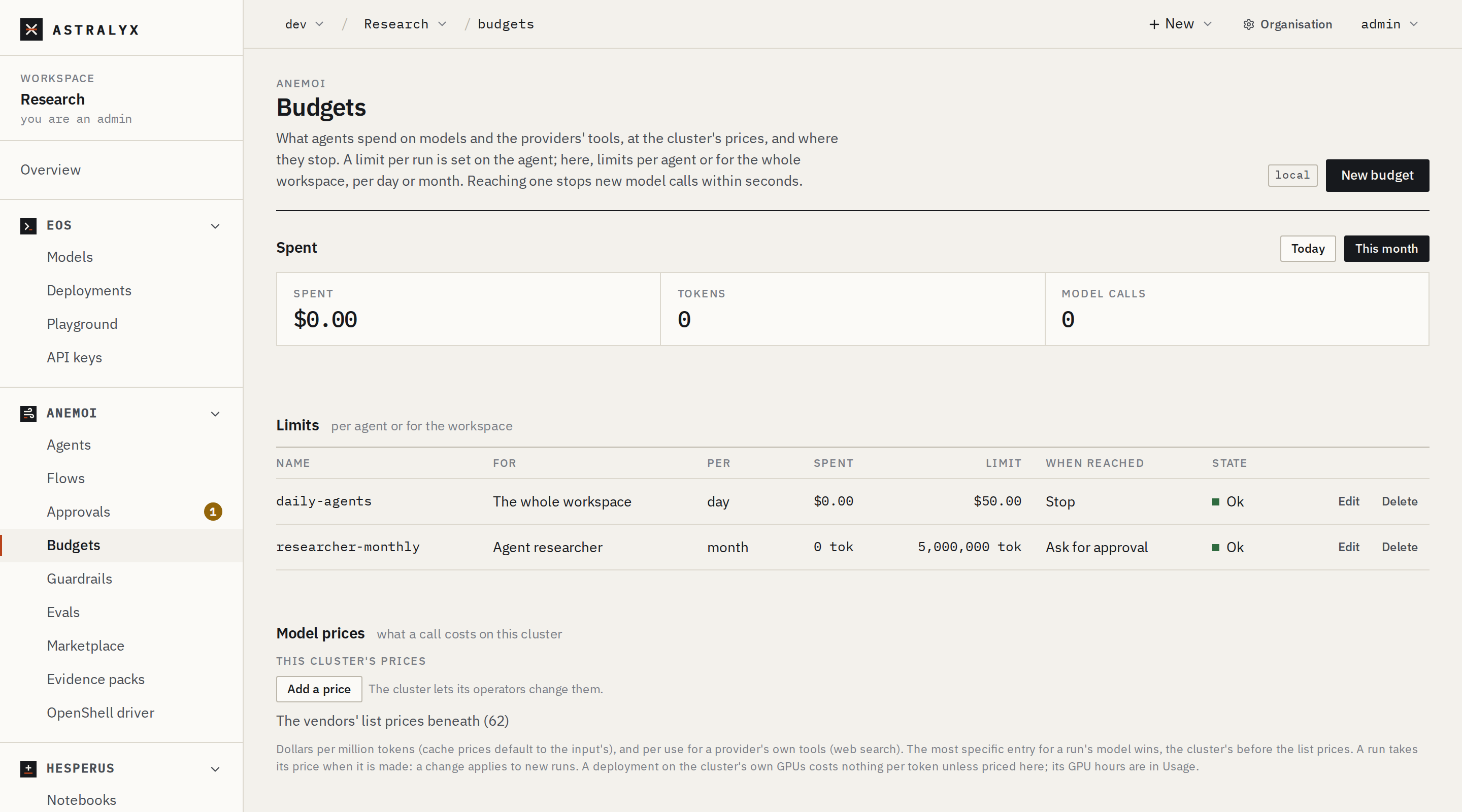The height and width of the screenshot is (812, 1462).
Task: Click the budgets breadcrumb text
Action: tap(506, 24)
